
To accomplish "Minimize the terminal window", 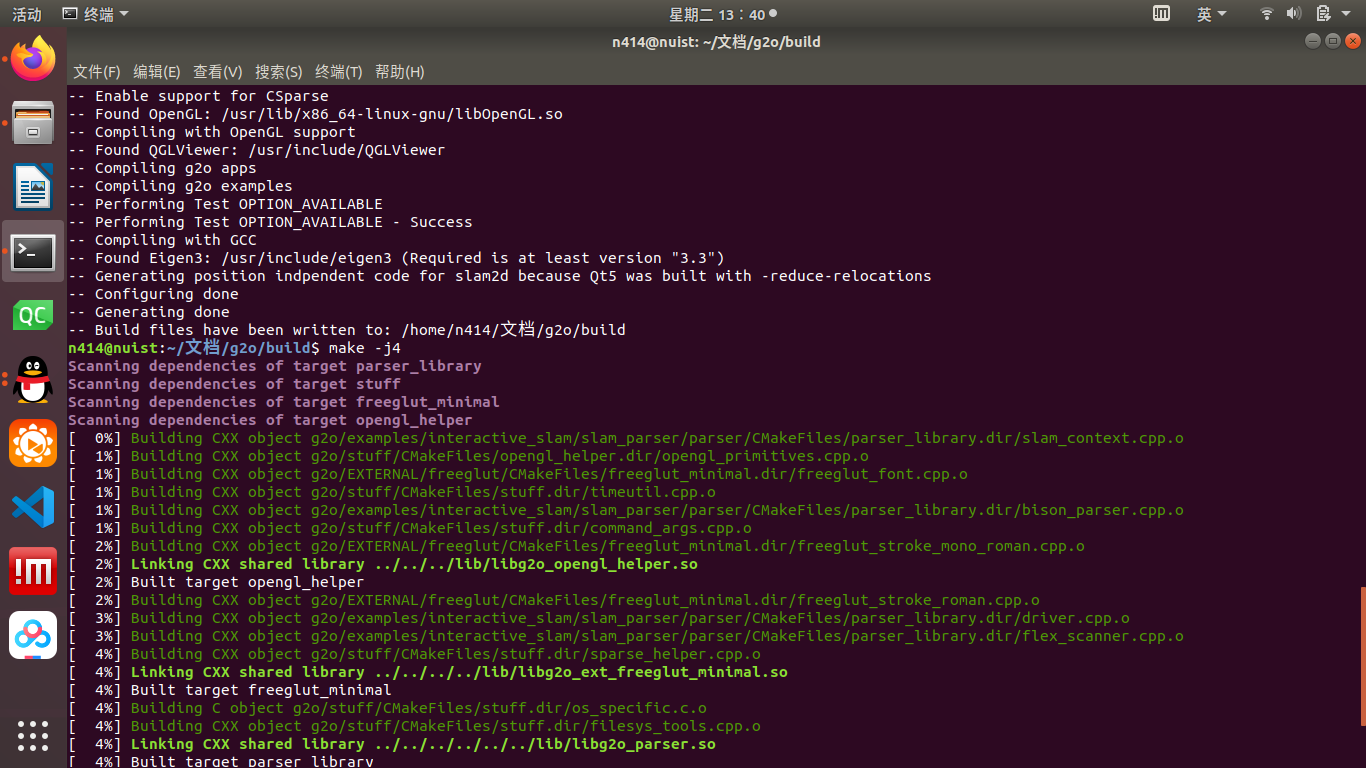I will tap(1313, 41).
